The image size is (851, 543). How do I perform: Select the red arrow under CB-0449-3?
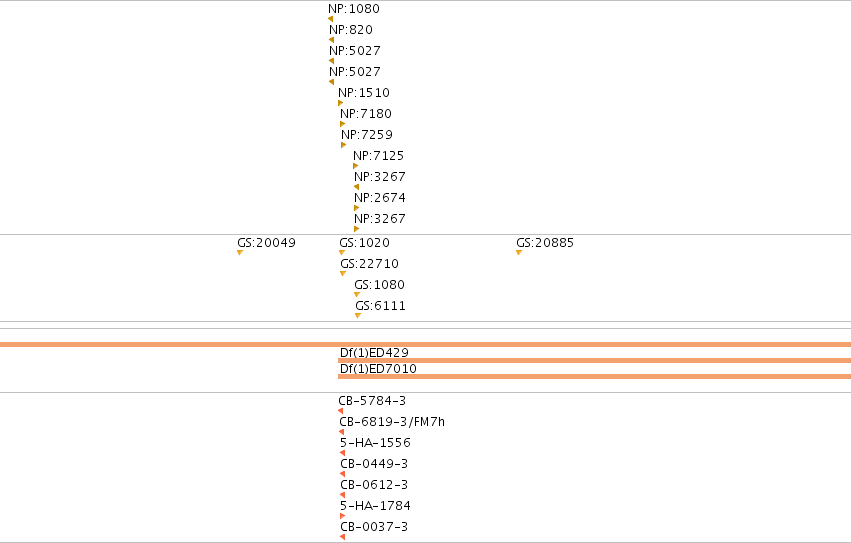(342, 474)
